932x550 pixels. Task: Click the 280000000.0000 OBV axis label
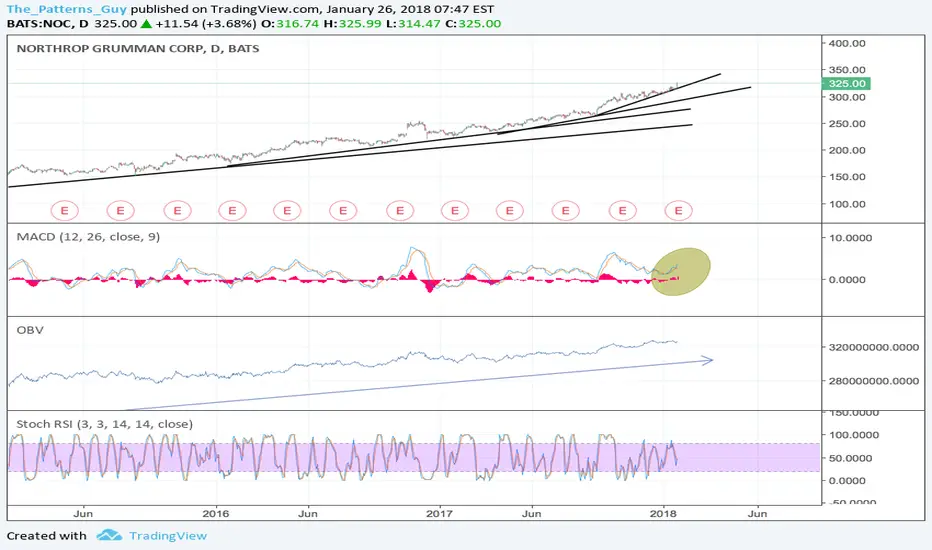click(874, 381)
